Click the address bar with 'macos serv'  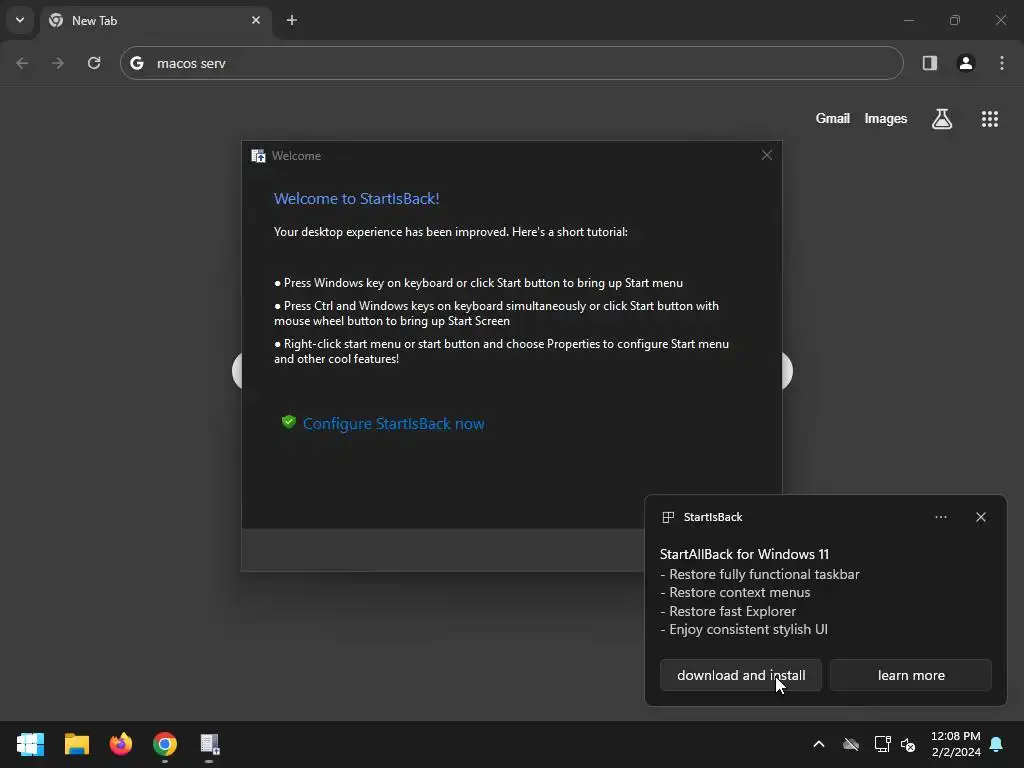511,63
